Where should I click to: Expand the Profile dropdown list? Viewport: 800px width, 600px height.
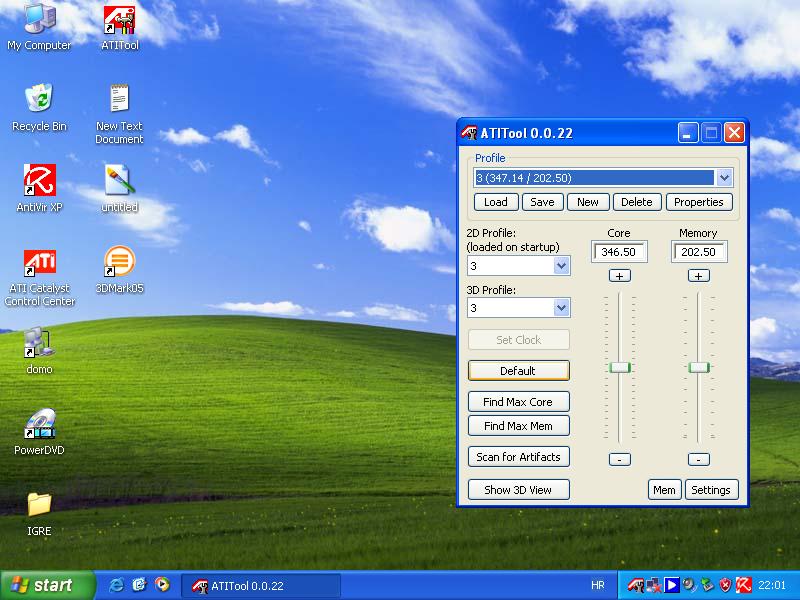725,178
